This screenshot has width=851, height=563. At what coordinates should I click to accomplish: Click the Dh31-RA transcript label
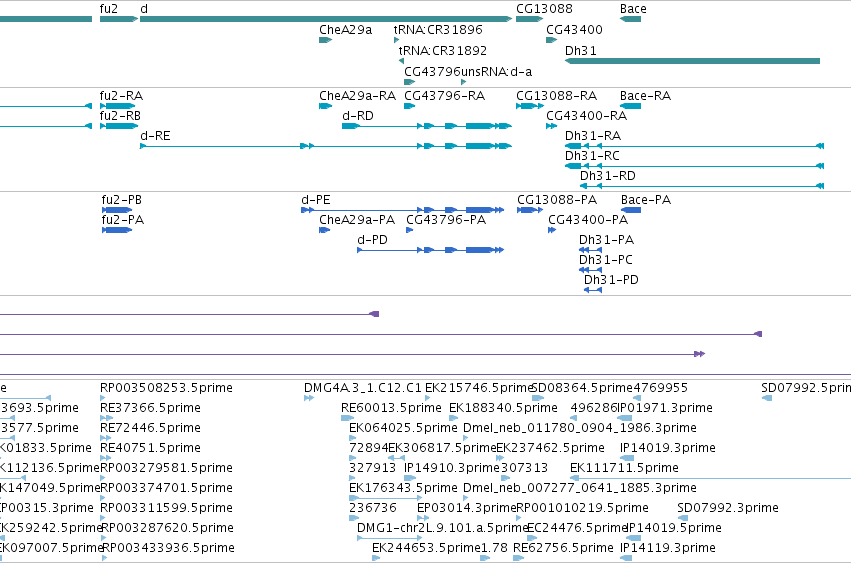pos(593,136)
